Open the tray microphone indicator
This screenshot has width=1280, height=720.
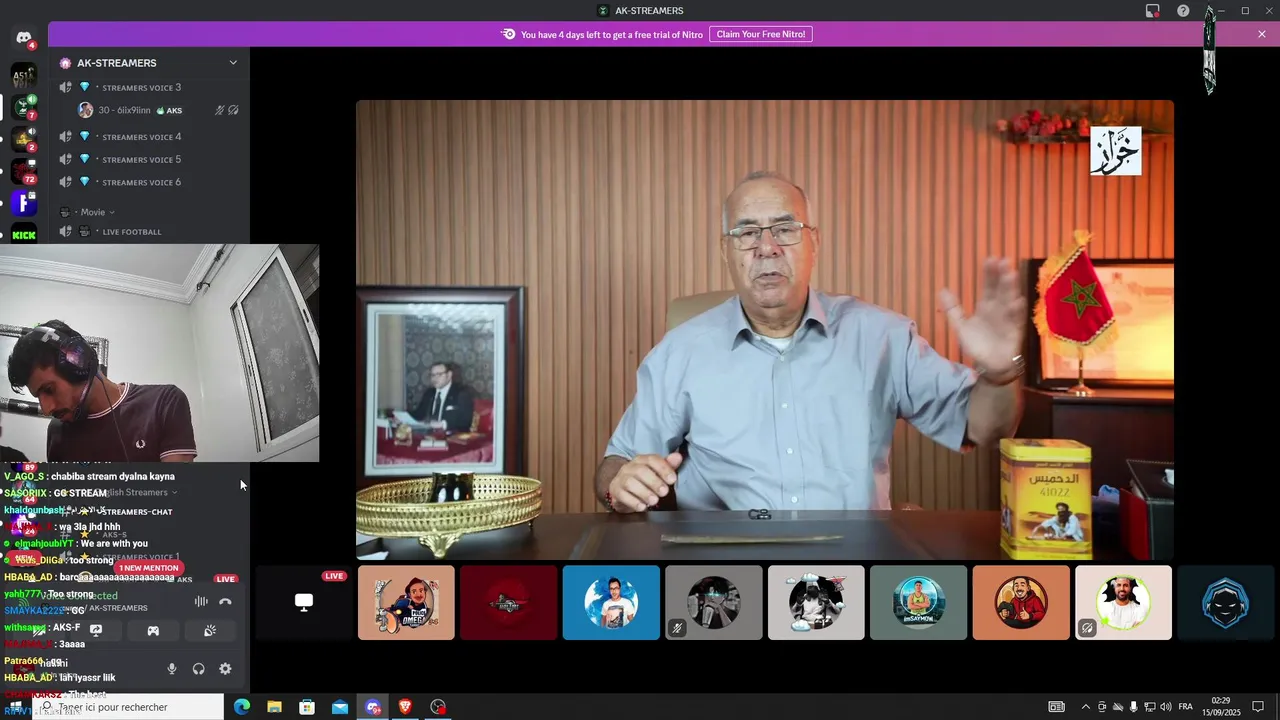(1134, 707)
